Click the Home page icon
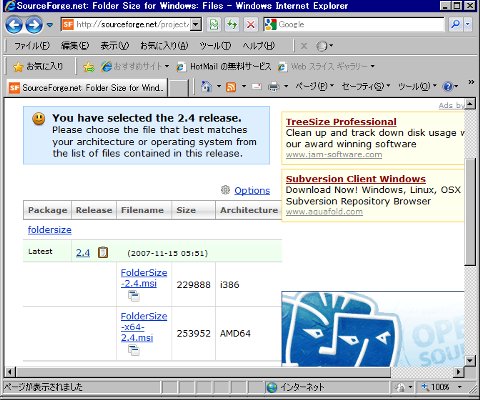Screen dimensions: 480x400 coord(206,87)
